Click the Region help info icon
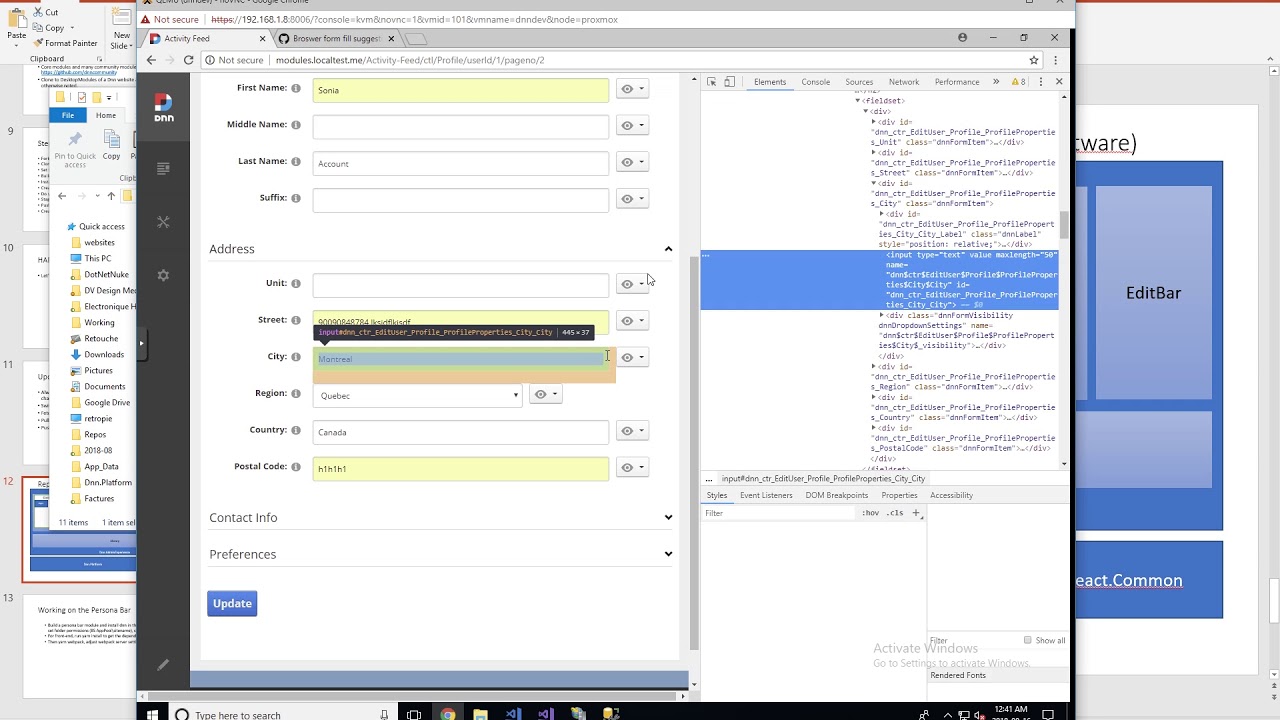1280x720 pixels. point(296,393)
